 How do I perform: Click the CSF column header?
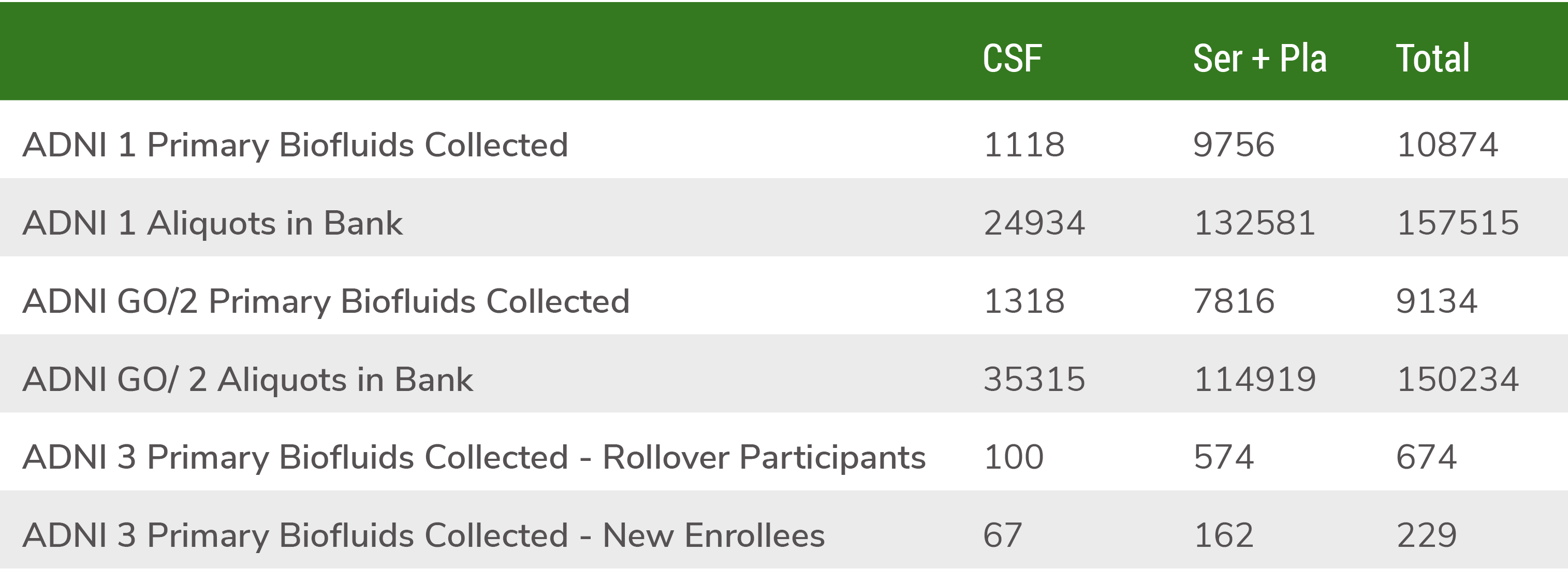(1012, 59)
